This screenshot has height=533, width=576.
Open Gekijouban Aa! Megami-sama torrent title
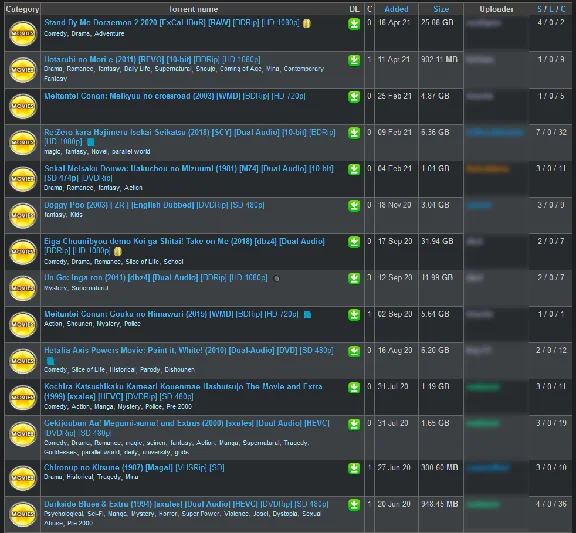point(187,428)
